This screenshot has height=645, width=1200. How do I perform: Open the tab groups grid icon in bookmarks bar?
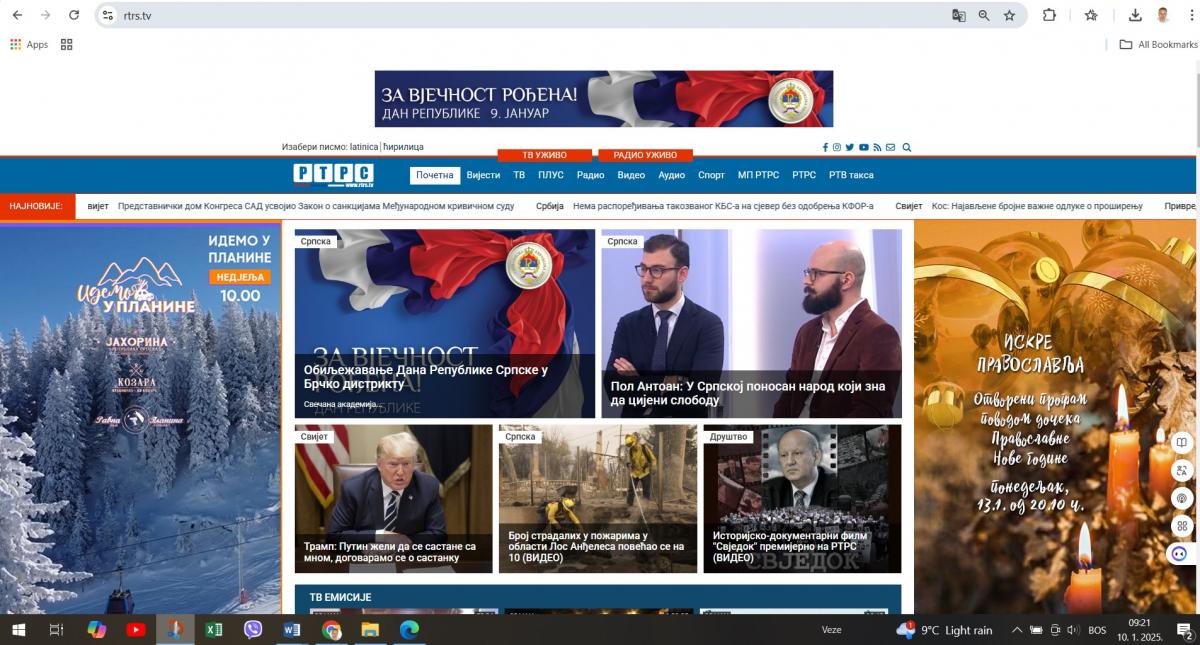click(x=67, y=44)
